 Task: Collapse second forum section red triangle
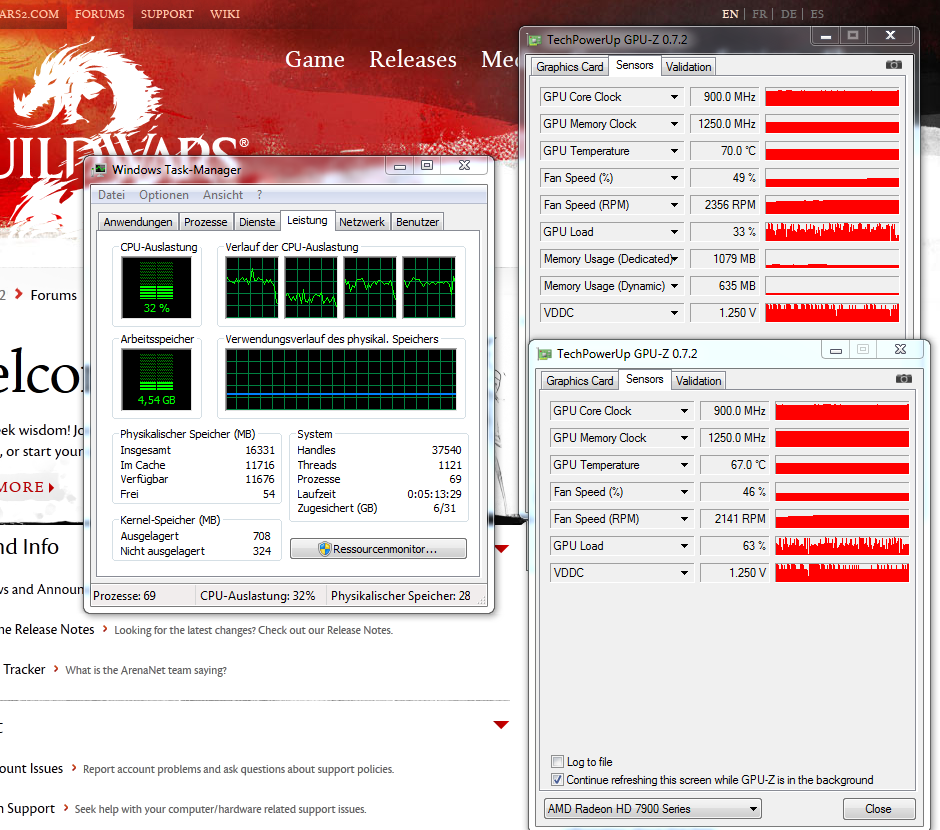coord(501,725)
